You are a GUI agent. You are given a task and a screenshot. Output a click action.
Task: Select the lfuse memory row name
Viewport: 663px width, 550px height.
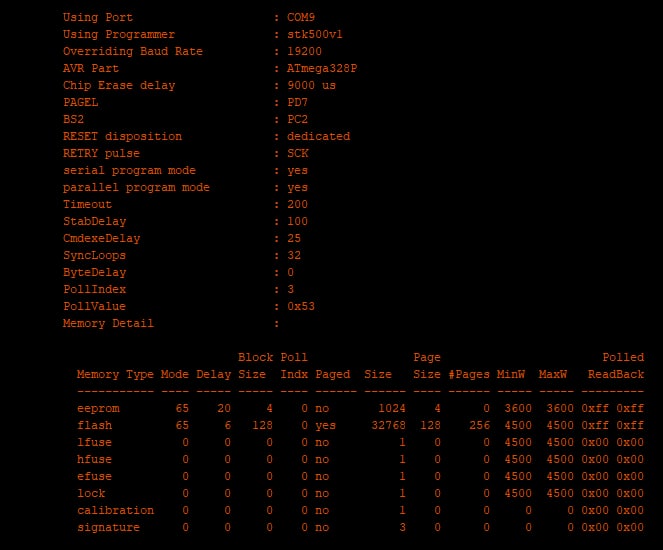[x=94, y=443]
